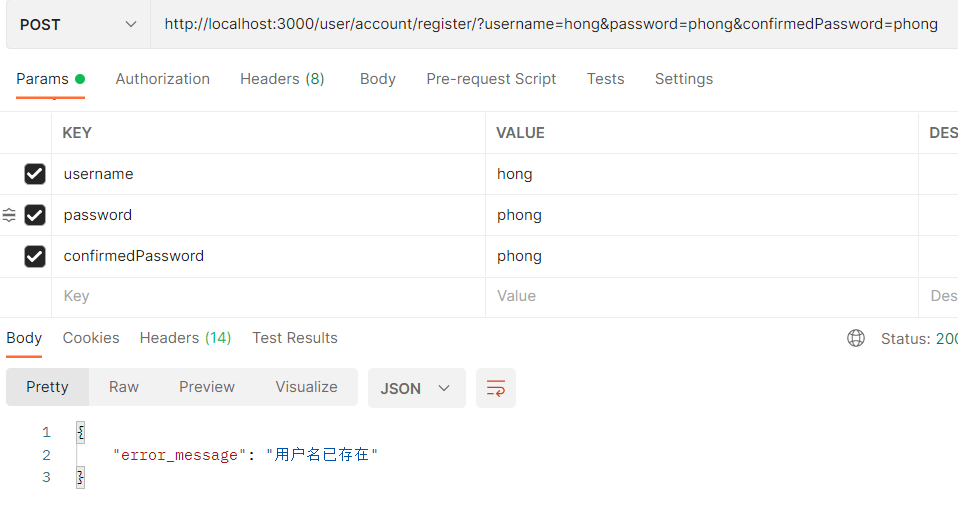Image resolution: width=958 pixels, height=527 pixels.
Task: Open the response Cookies tab
Action: click(x=91, y=338)
